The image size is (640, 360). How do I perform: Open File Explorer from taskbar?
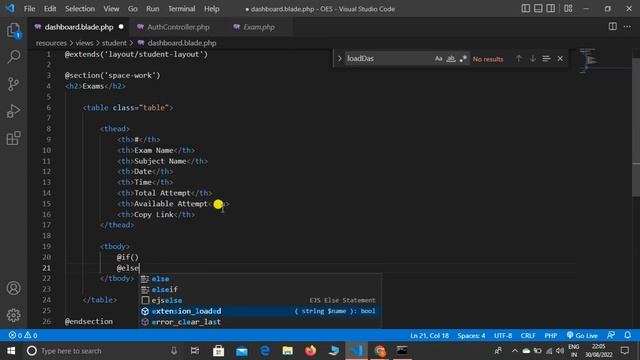pyautogui.click(x=288, y=351)
